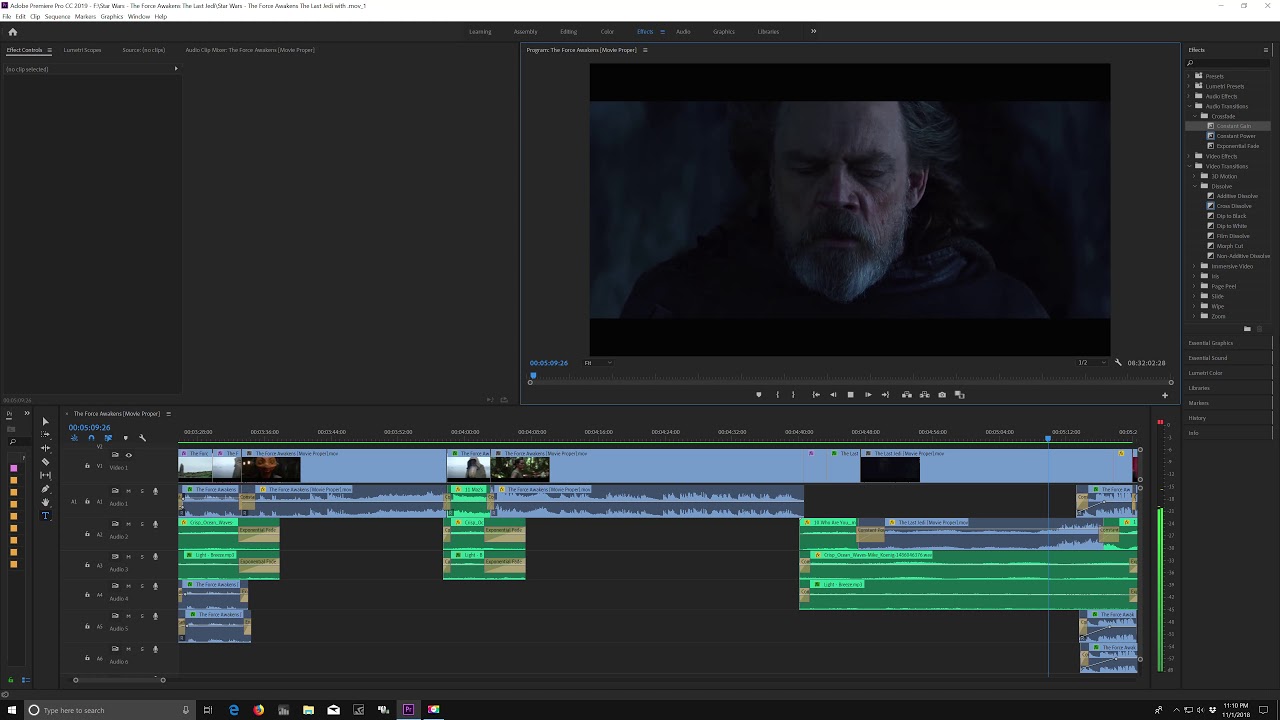Go to In point
Image resolution: width=1280 pixels, height=720 pixels.
pos(816,395)
